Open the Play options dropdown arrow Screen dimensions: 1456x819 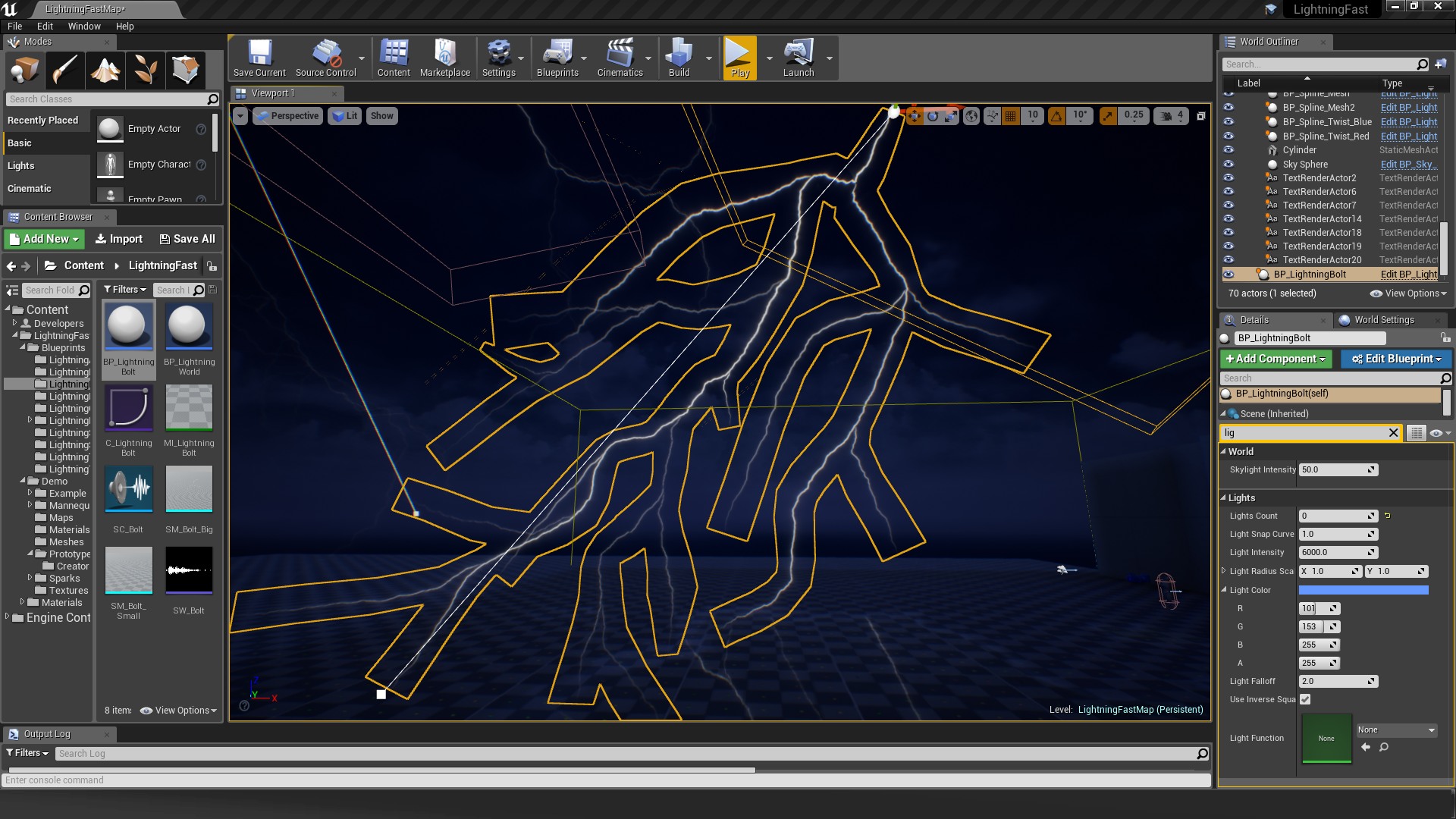tap(769, 58)
